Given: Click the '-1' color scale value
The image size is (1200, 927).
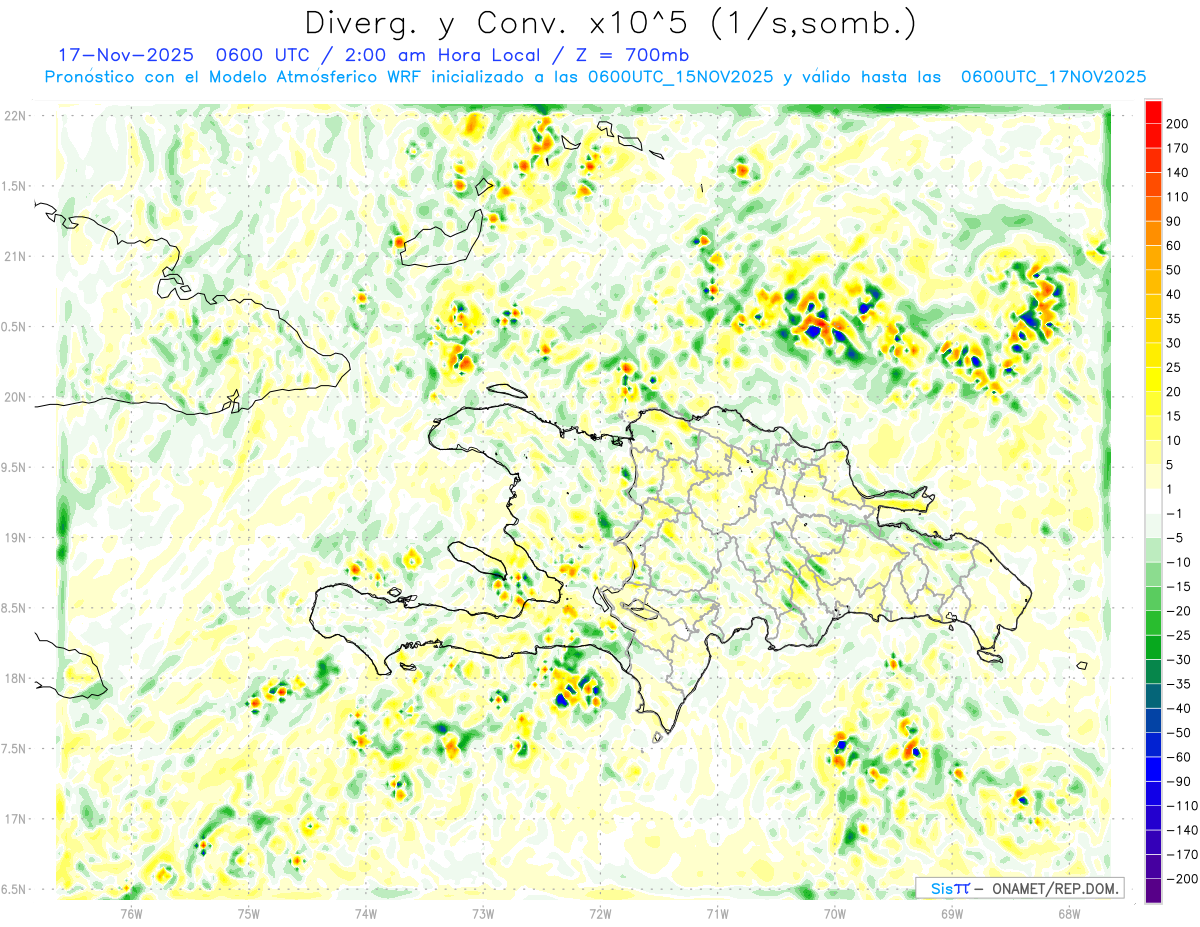Looking at the screenshot, I should coord(1174,513).
